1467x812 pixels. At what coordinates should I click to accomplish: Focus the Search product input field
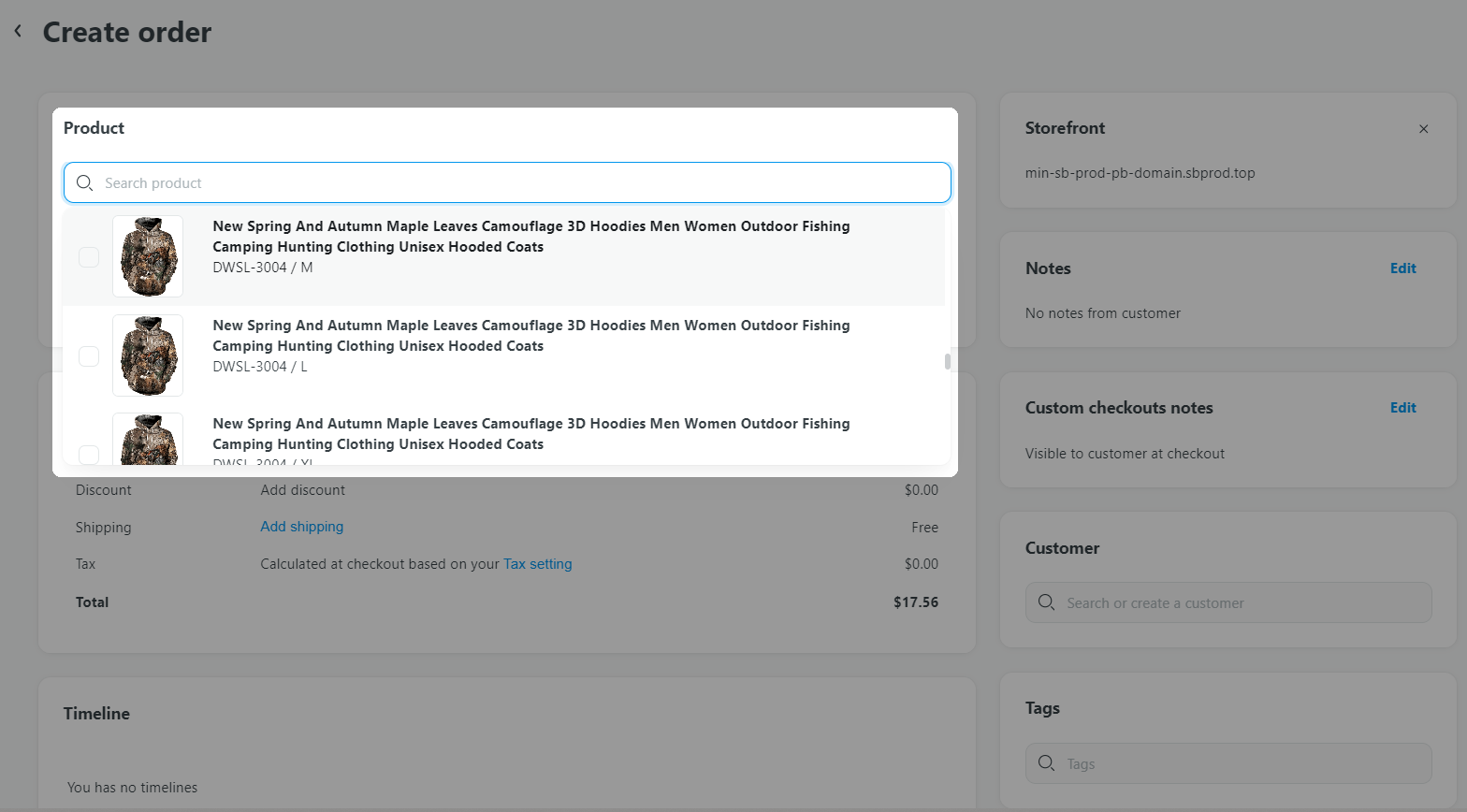pos(507,182)
